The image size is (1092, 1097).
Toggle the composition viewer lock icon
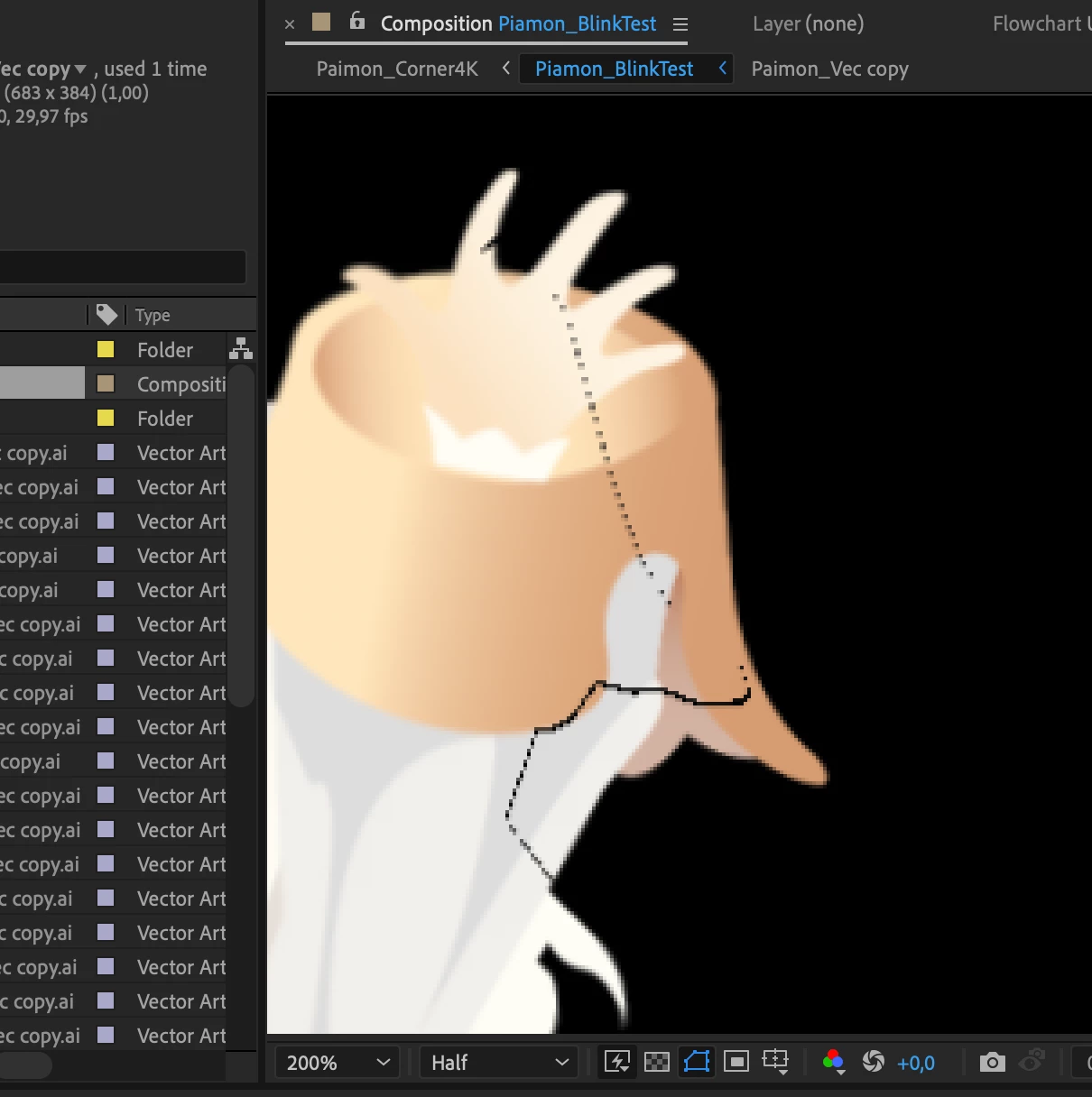357,22
